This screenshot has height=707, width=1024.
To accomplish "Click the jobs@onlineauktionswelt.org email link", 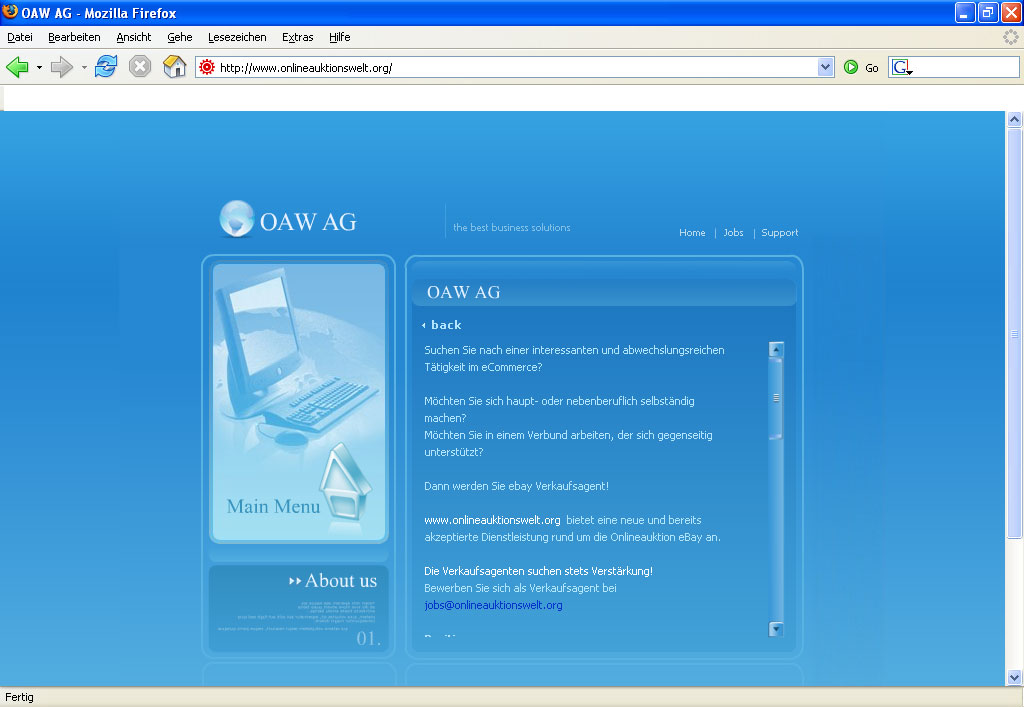I will pos(493,605).
